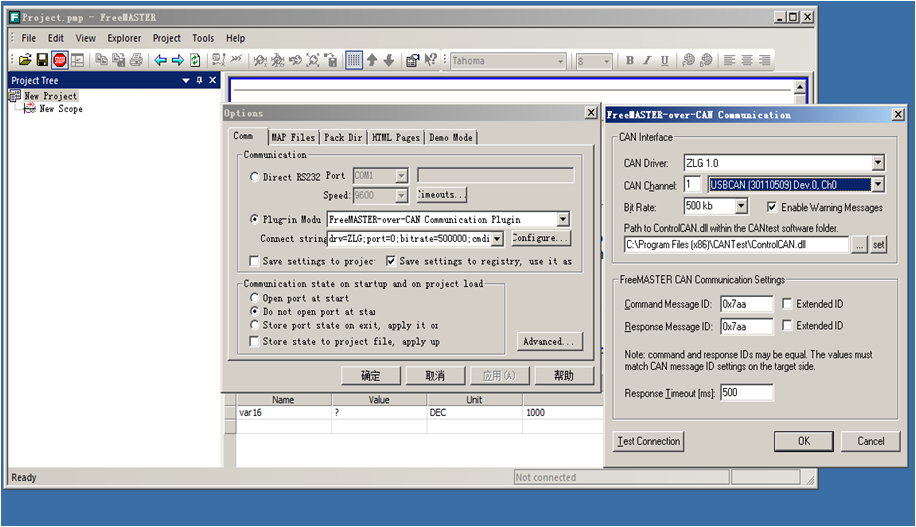Check Store state to project file
Screen dimensions: 916x527
(x=254, y=341)
